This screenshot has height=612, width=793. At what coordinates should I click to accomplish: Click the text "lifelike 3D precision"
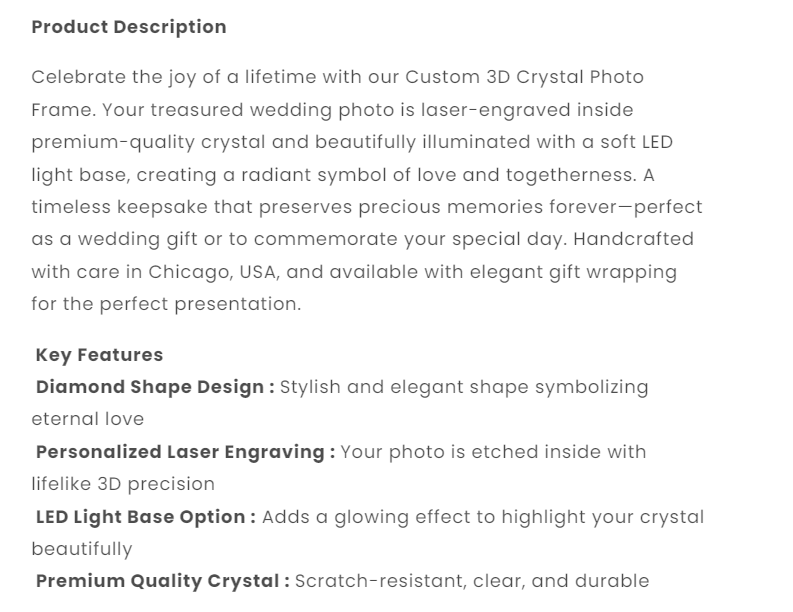(x=123, y=484)
